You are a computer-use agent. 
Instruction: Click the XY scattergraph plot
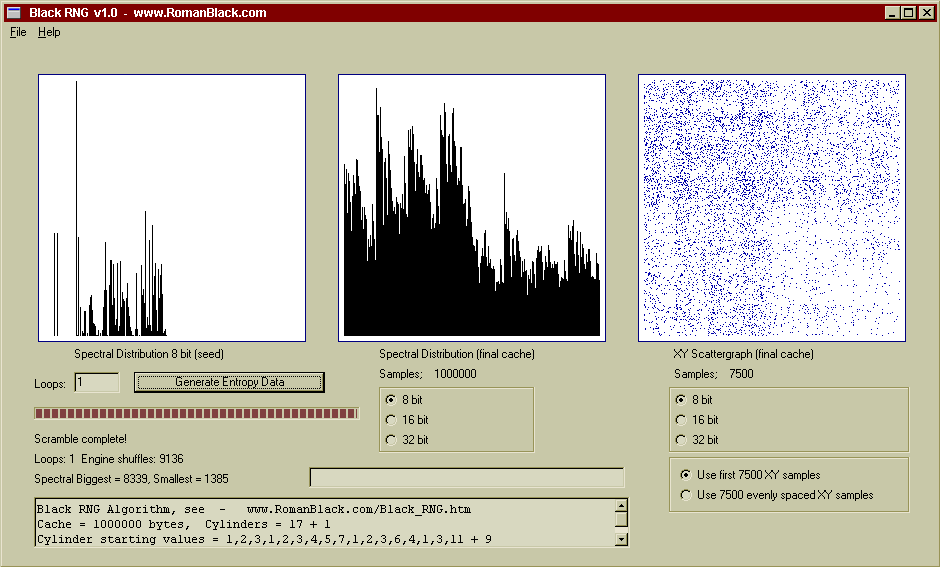(772, 208)
